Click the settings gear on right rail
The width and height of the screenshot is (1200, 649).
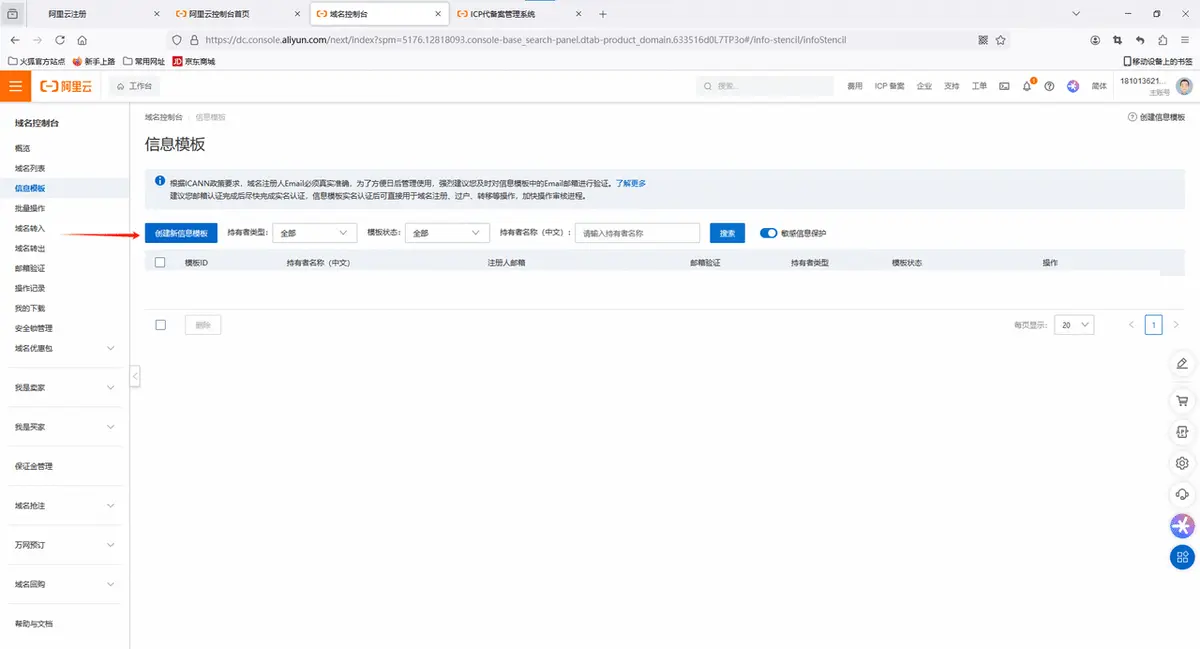[x=1182, y=463]
